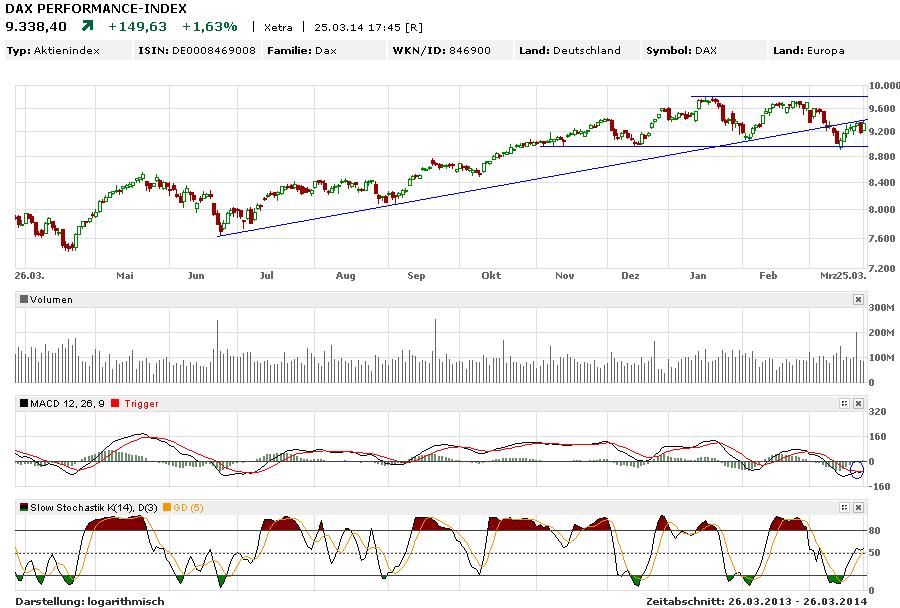Image resolution: width=900 pixels, height=608 pixels.
Task: Click the 7.600 price axis label
Action: click(x=882, y=238)
